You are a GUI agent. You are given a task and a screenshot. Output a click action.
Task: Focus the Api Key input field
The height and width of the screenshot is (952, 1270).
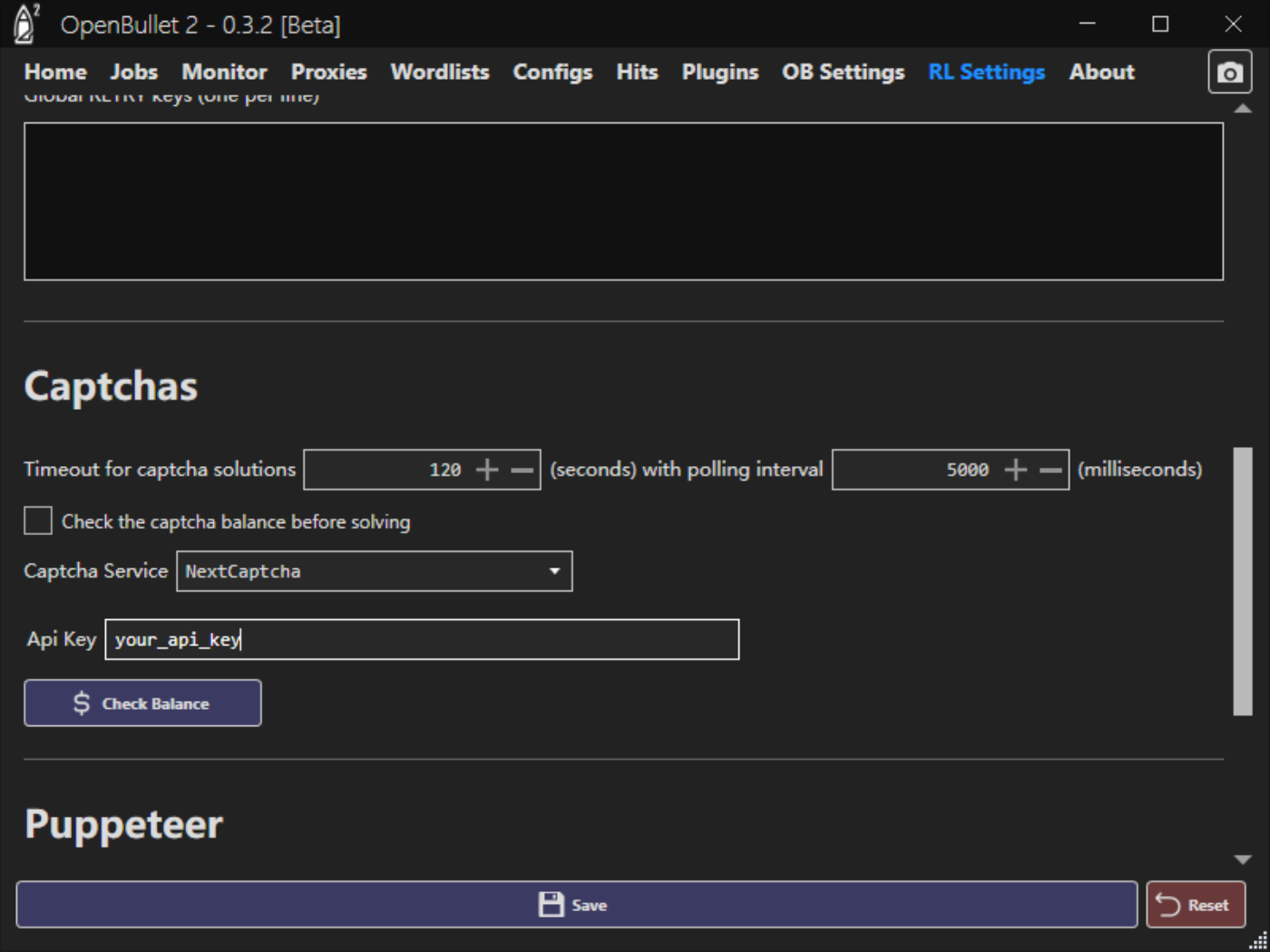422,639
